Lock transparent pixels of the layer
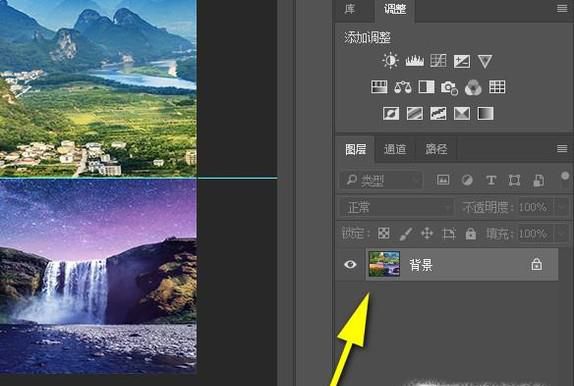Screen dimensions: 574x386 [384, 233]
